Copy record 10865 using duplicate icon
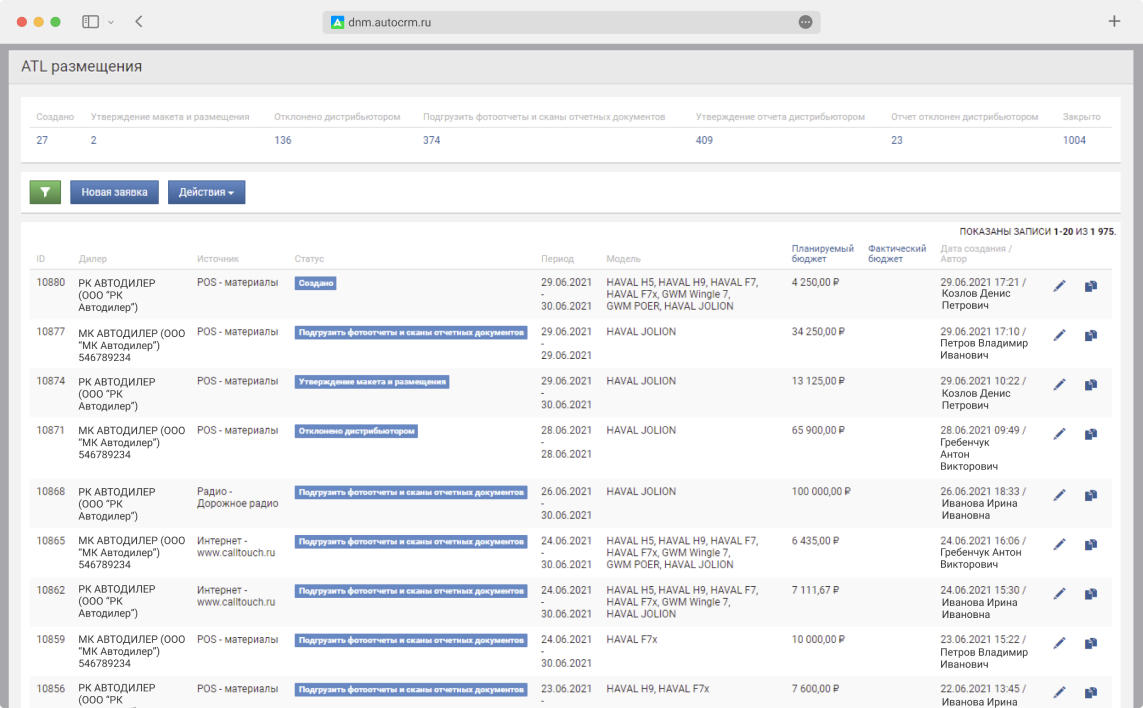This screenshot has width=1143, height=708. tap(1090, 544)
